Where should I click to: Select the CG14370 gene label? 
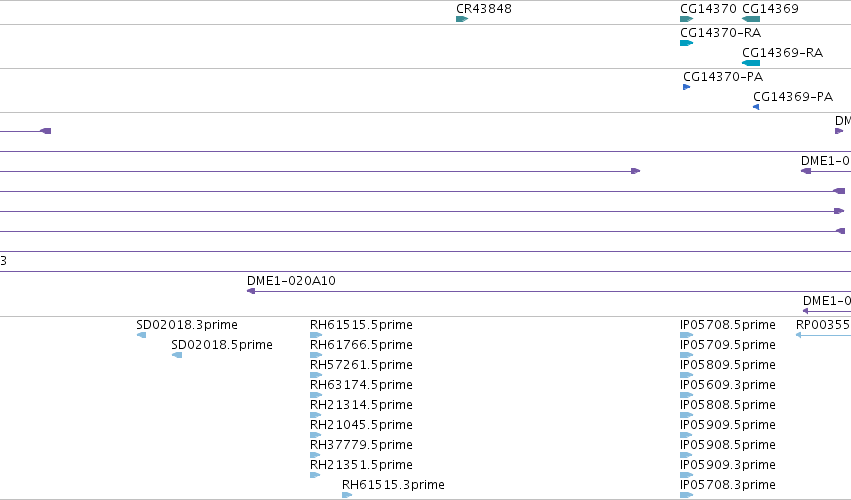pyautogui.click(x=708, y=9)
